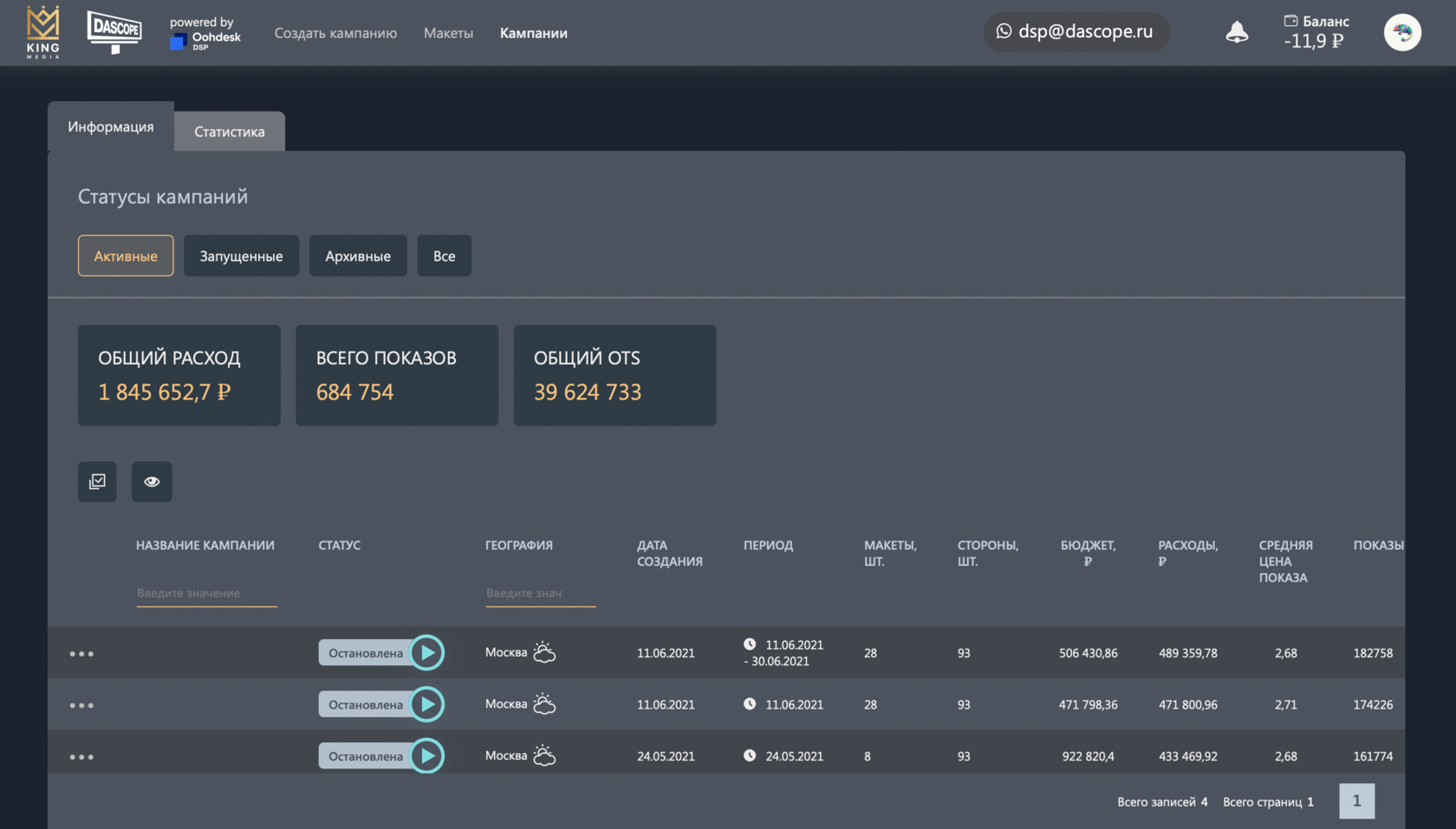Select page 1 in pagination

[1356, 801]
